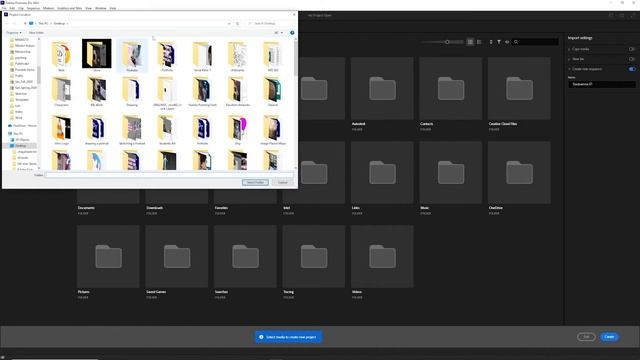Click the dialog file list vertical scrollbar
The height and width of the screenshot is (360, 640).
tap(296, 59)
